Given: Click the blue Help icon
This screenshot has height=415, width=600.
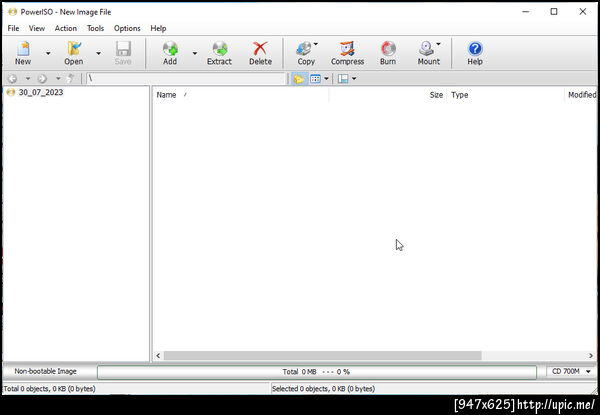Looking at the screenshot, I should tap(475, 49).
